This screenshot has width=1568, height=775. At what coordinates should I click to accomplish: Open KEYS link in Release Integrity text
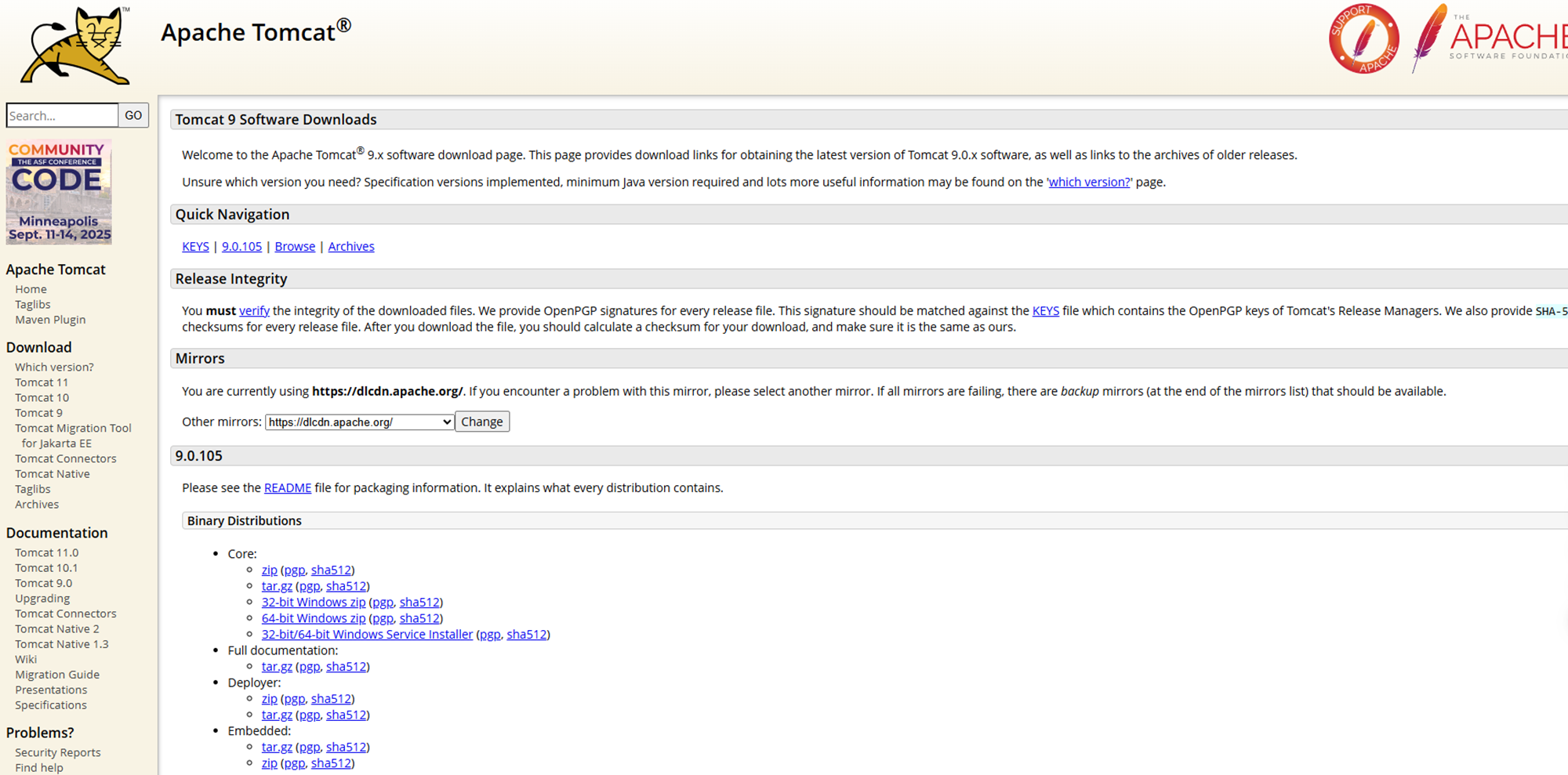pos(1045,310)
